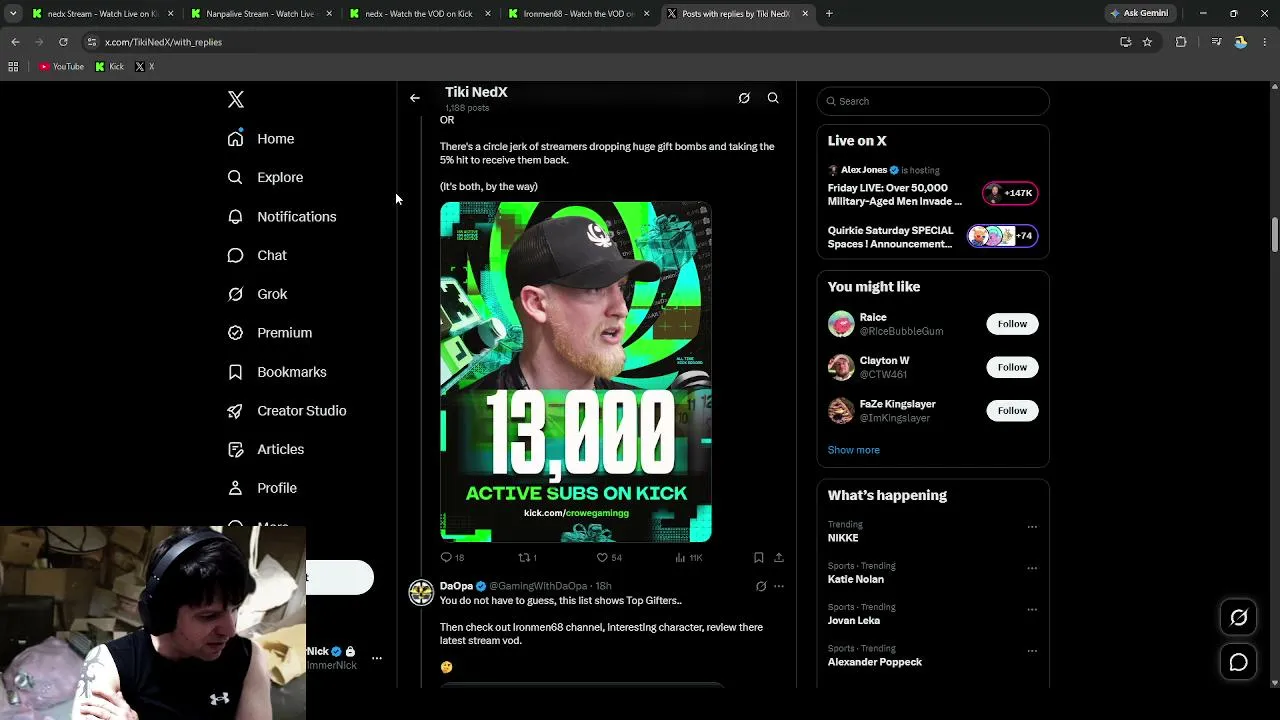
Task: Open Premium in the sidebar
Action: coord(270,333)
